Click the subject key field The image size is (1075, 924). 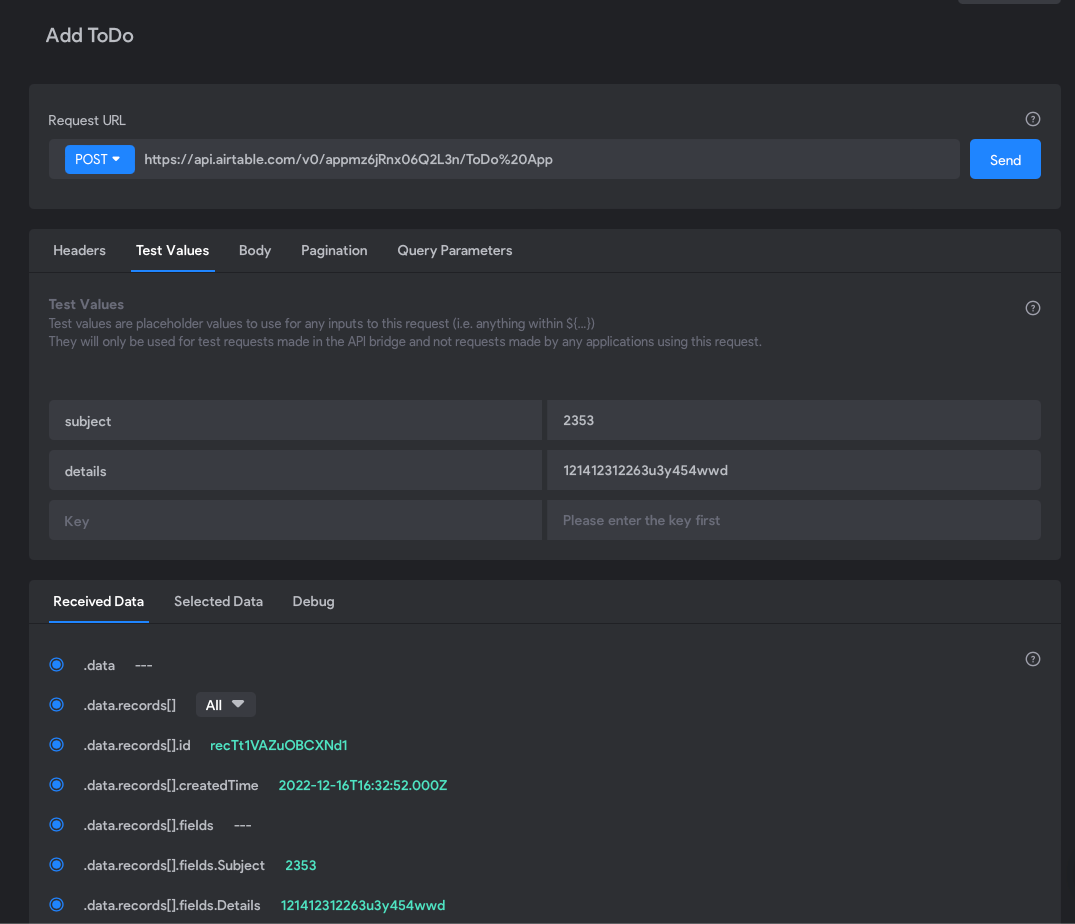[295, 421]
